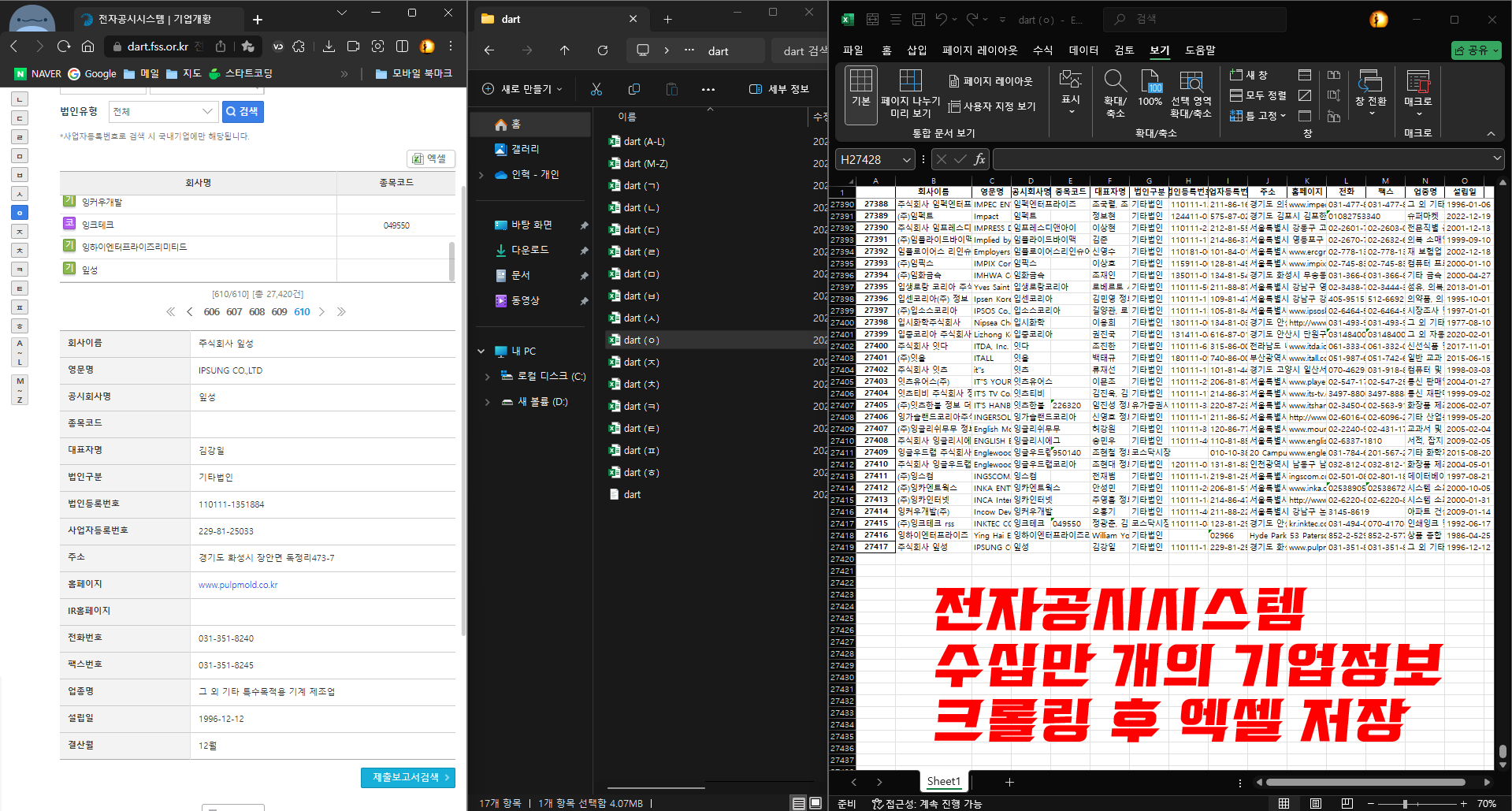The height and width of the screenshot is (811, 1512).
Task: Click the Copy icon in File Explorer toolbar
Action: pos(634,89)
